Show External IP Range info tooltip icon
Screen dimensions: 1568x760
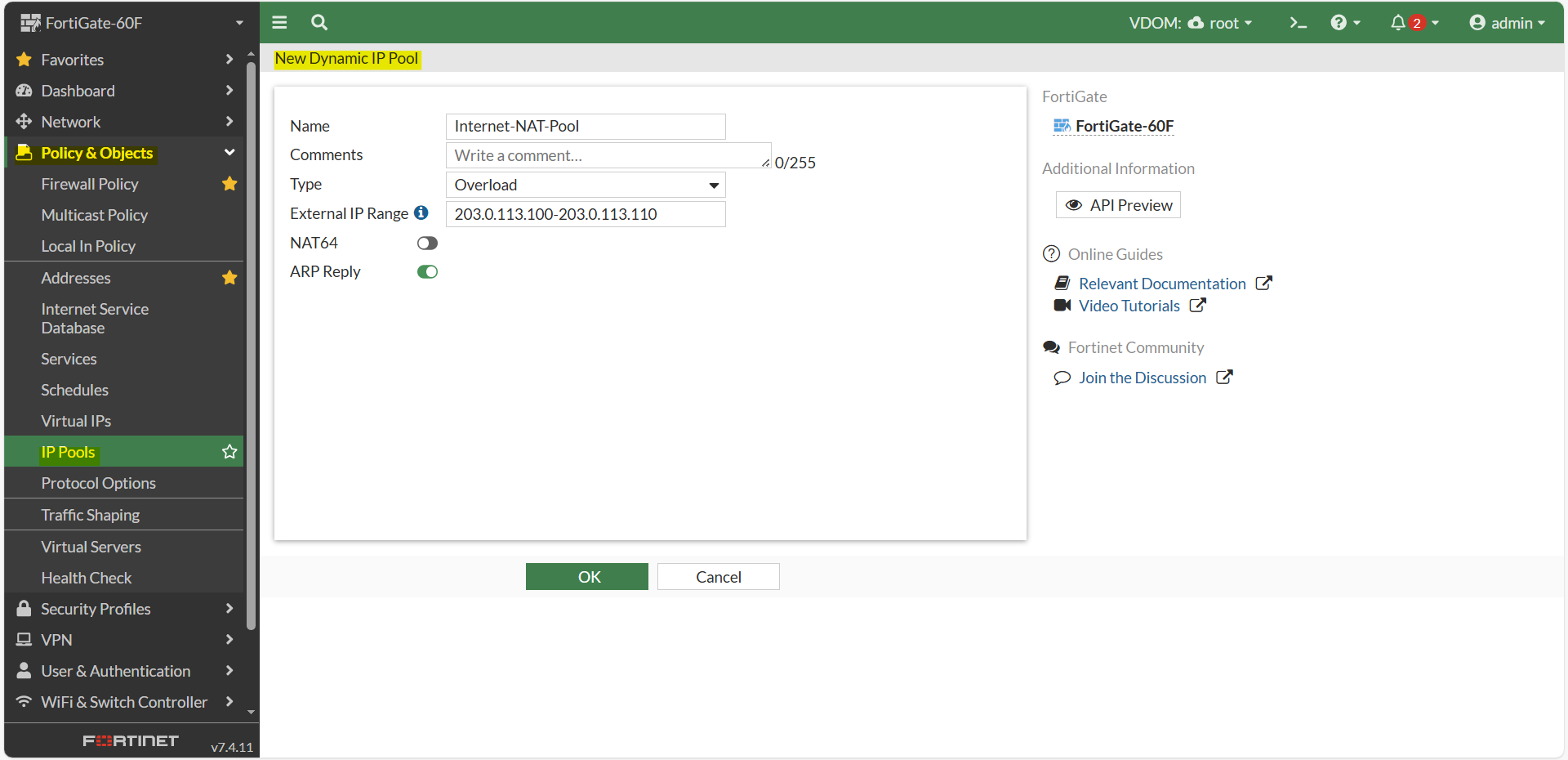[x=421, y=212]
